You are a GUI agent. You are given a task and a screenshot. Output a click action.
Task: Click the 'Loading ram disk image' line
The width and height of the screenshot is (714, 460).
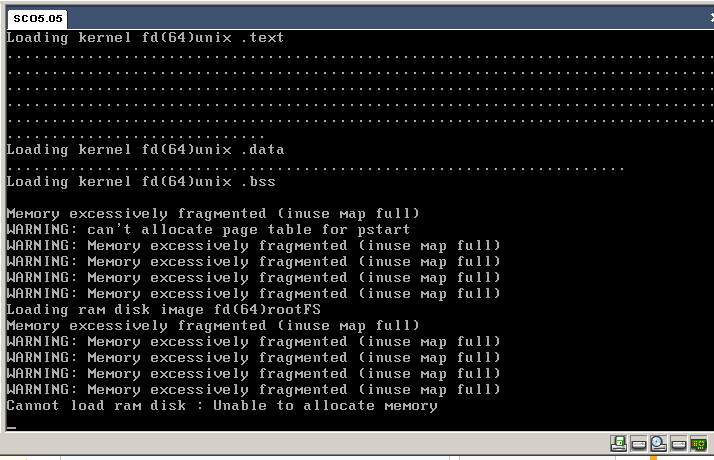tap(164, 310)
